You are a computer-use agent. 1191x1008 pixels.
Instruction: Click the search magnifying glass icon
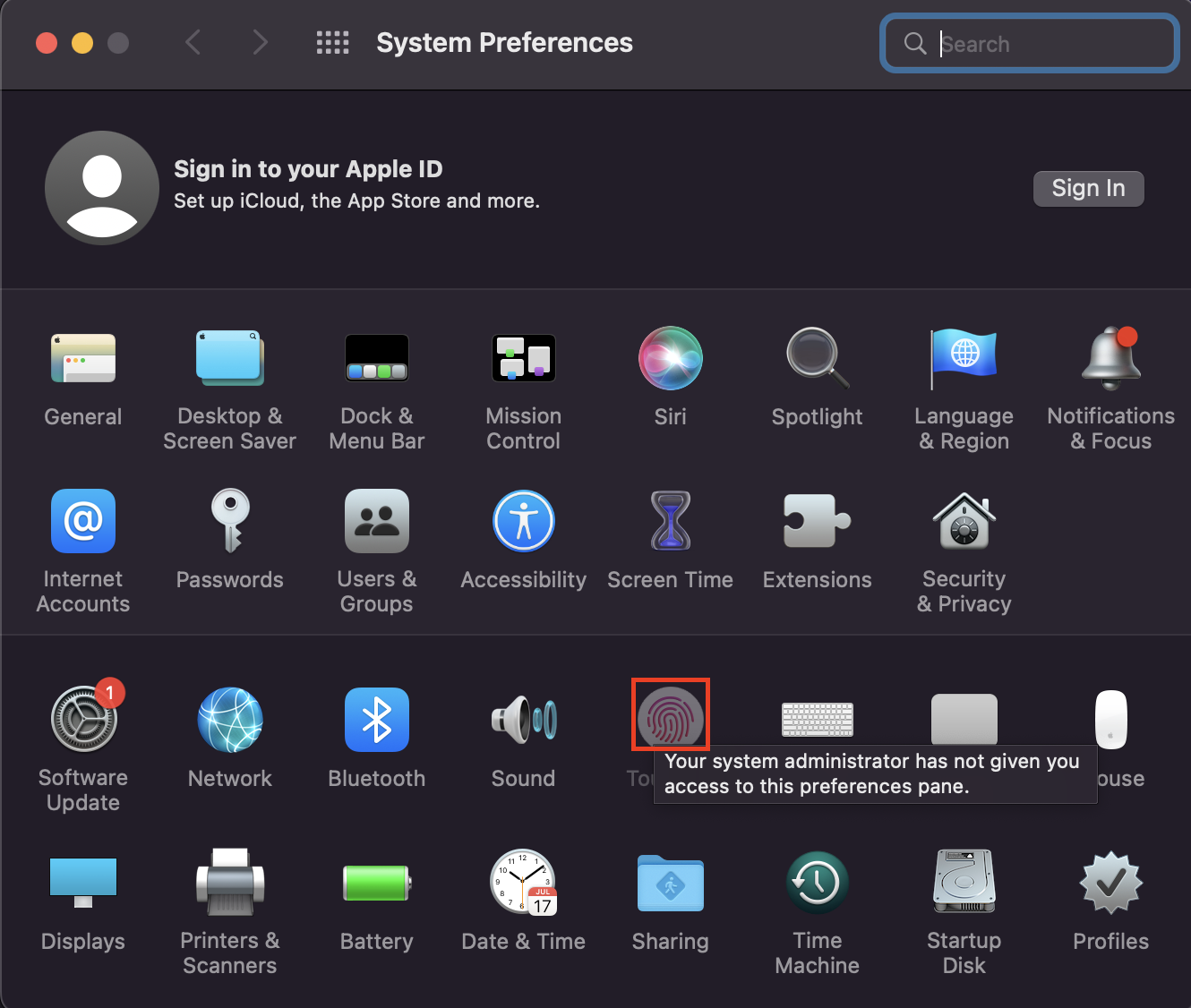point(915,43)
